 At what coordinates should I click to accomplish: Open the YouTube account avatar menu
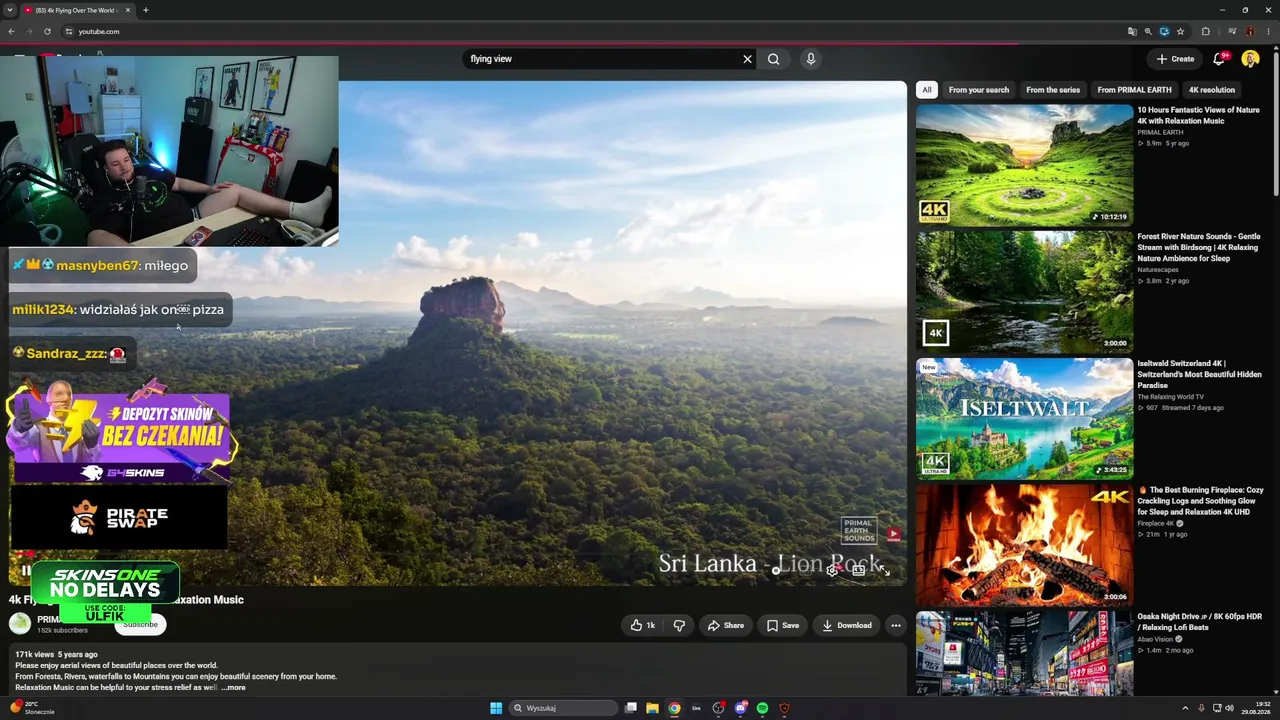click(x=1250, y=59)
